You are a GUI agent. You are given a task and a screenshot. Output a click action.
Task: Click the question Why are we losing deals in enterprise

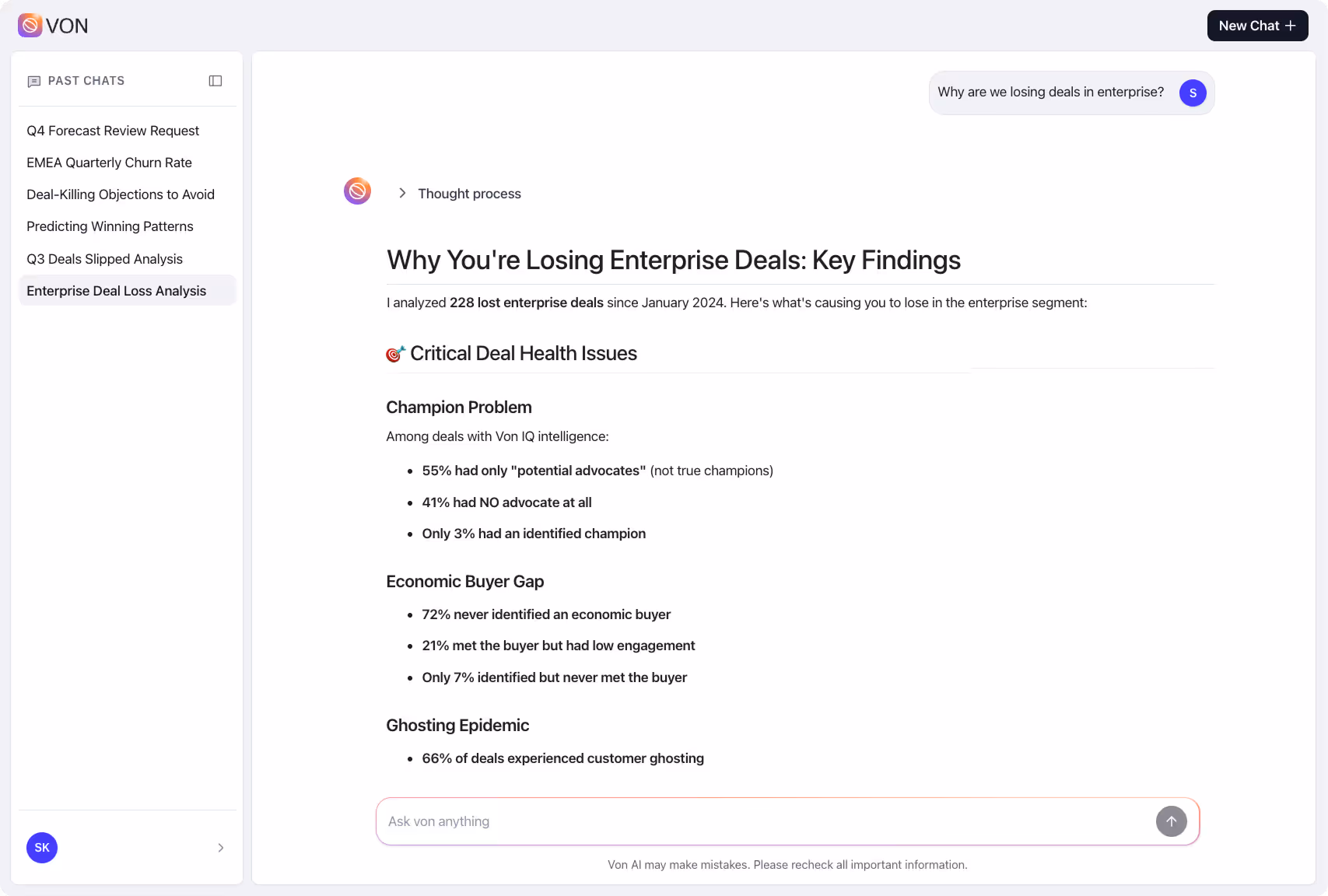(1050, 92)
